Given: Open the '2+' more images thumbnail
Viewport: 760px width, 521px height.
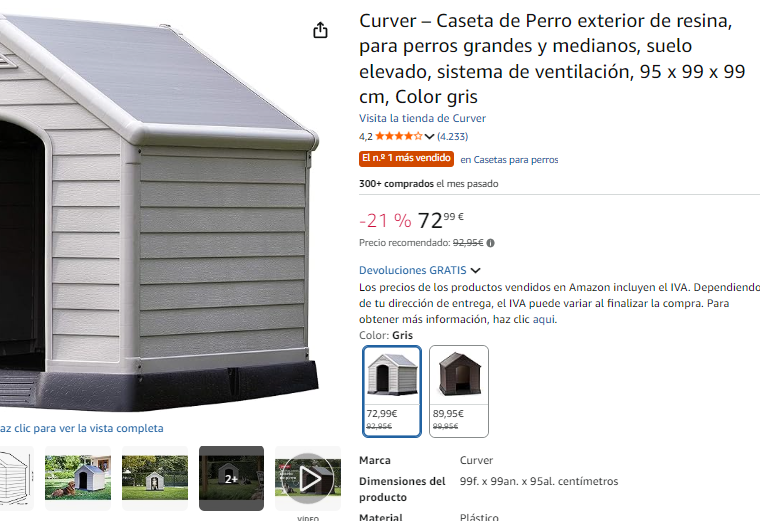Looking at the screenshot, I should [231, 478].
